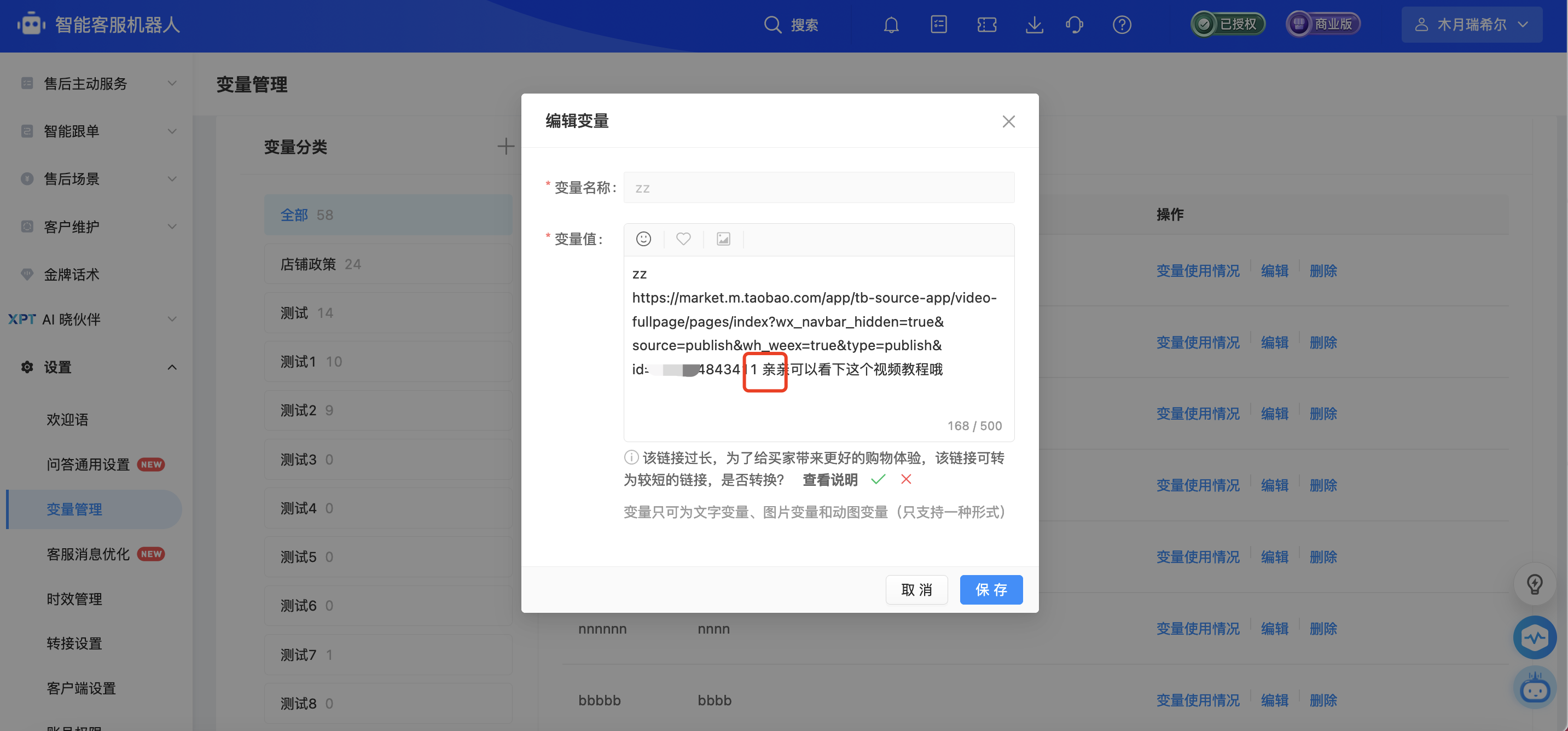Click 变量使用情况 in the nnnnnn row
The width and height of the screenshot is (1568, 731).
click(x=1198, y=629)
